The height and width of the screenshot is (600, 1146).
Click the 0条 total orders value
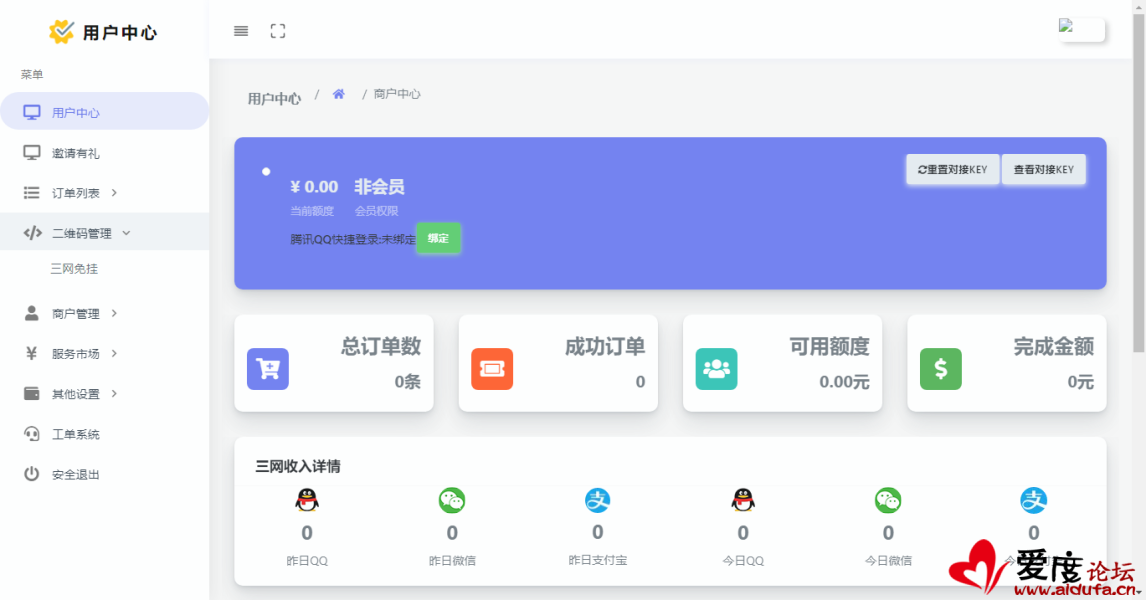(x=407, y=381)
